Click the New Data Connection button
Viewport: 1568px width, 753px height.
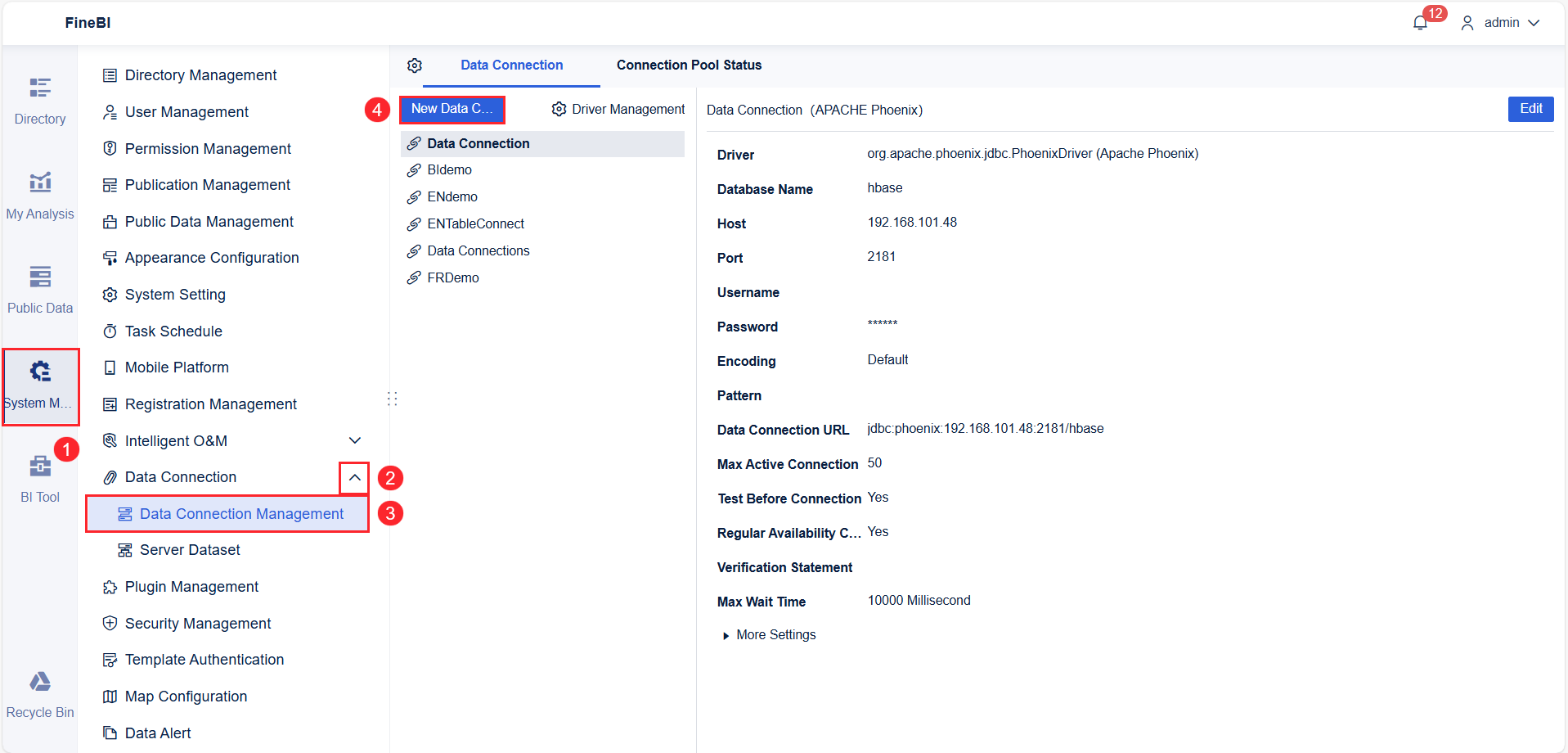click(x=452, y=109)
